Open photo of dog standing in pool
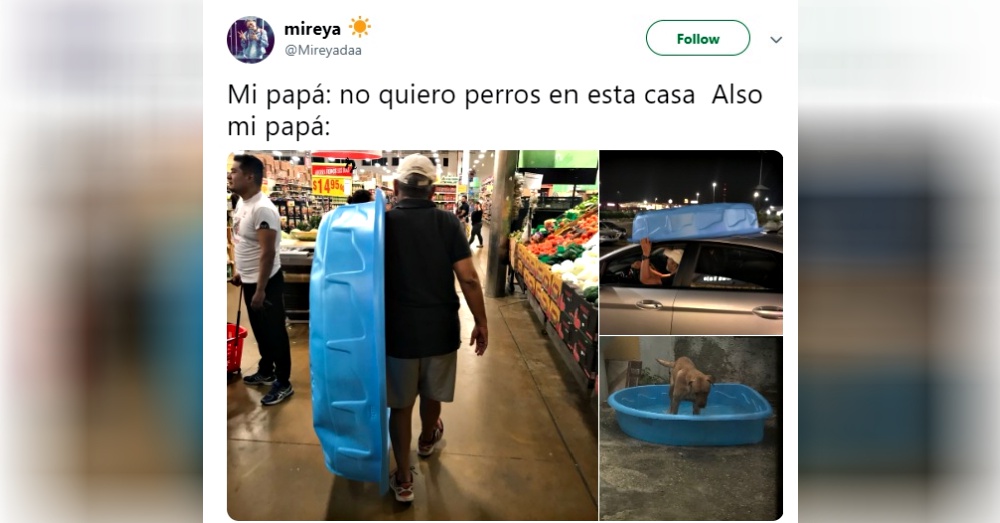The height and width of the screenshot is (523, 1000). point(691,429)
